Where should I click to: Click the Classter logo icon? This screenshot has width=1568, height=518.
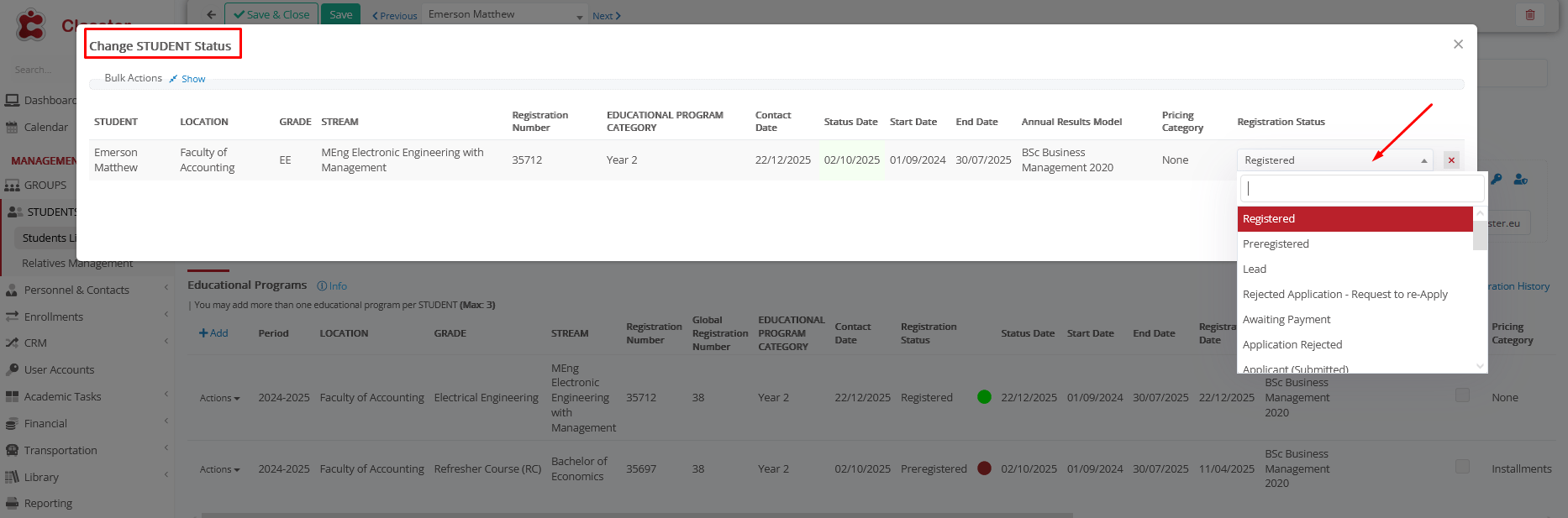pyautogui.click(x=31, y=24)
